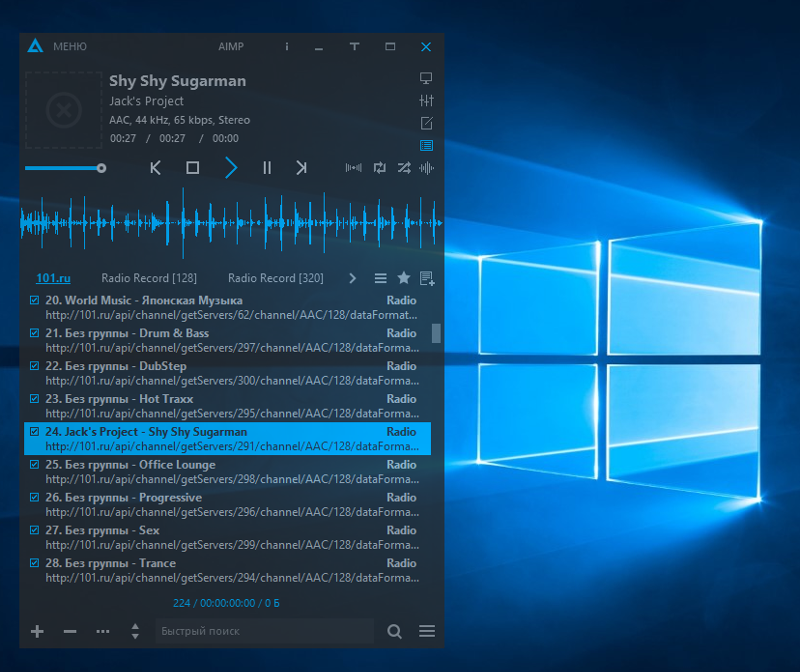
Task: Uncheck the World Music - Японская Музыка entry
Action: [34, 300]
